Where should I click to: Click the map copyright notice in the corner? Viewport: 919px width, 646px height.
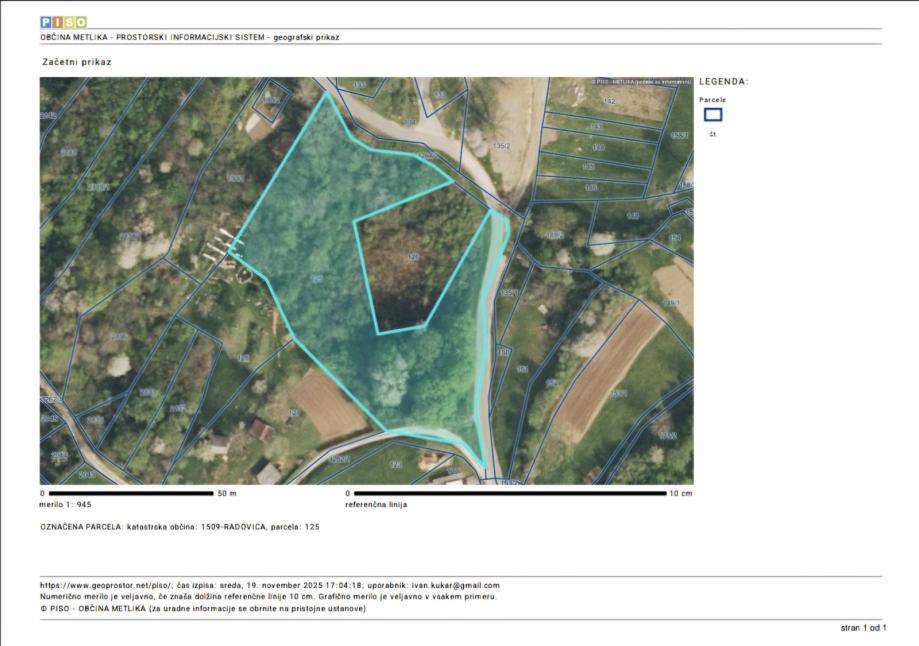point(641,82)
